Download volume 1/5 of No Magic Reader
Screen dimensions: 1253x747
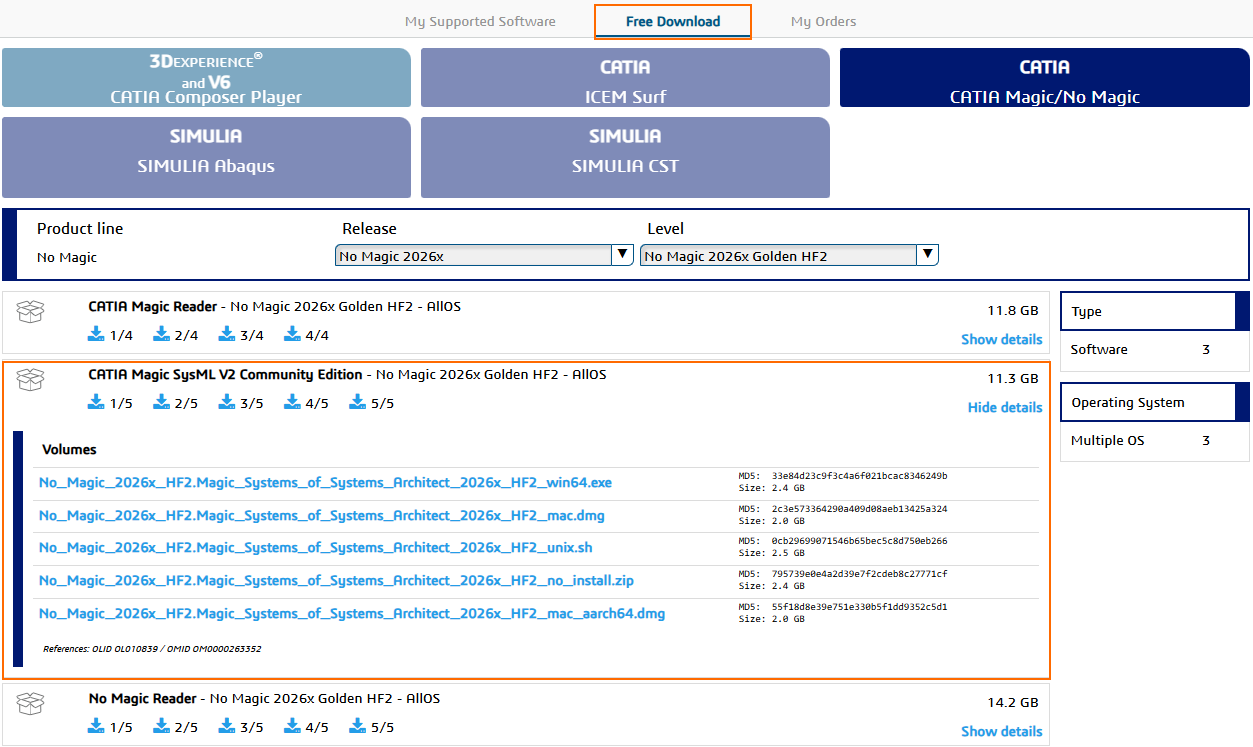[x=110, y=727]
